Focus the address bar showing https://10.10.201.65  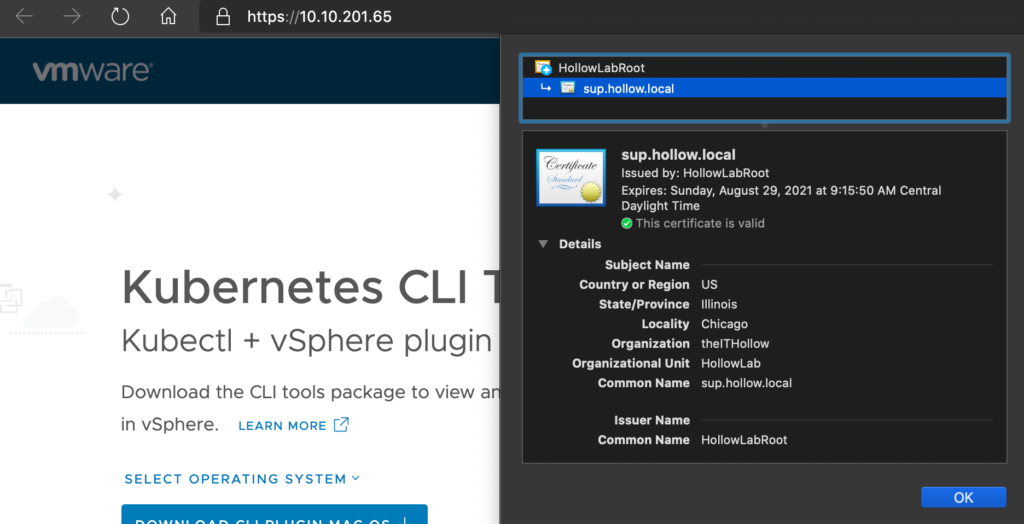coord(320,17)
